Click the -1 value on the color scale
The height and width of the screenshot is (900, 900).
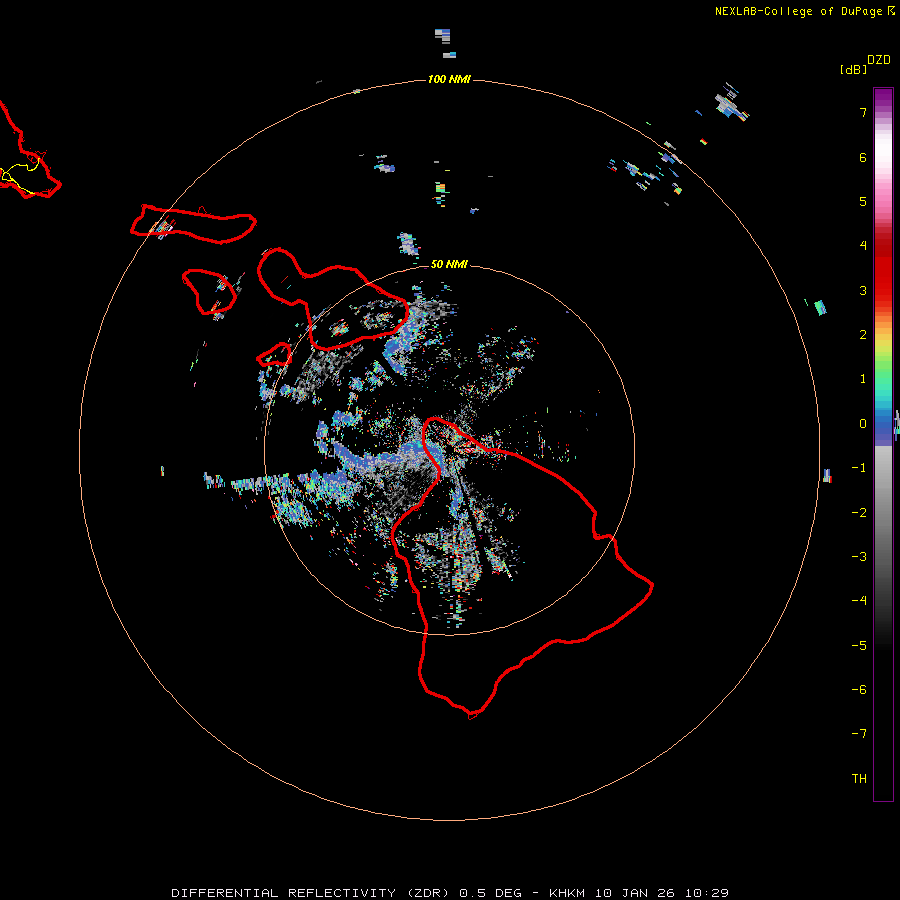click(x=859, y=468)
